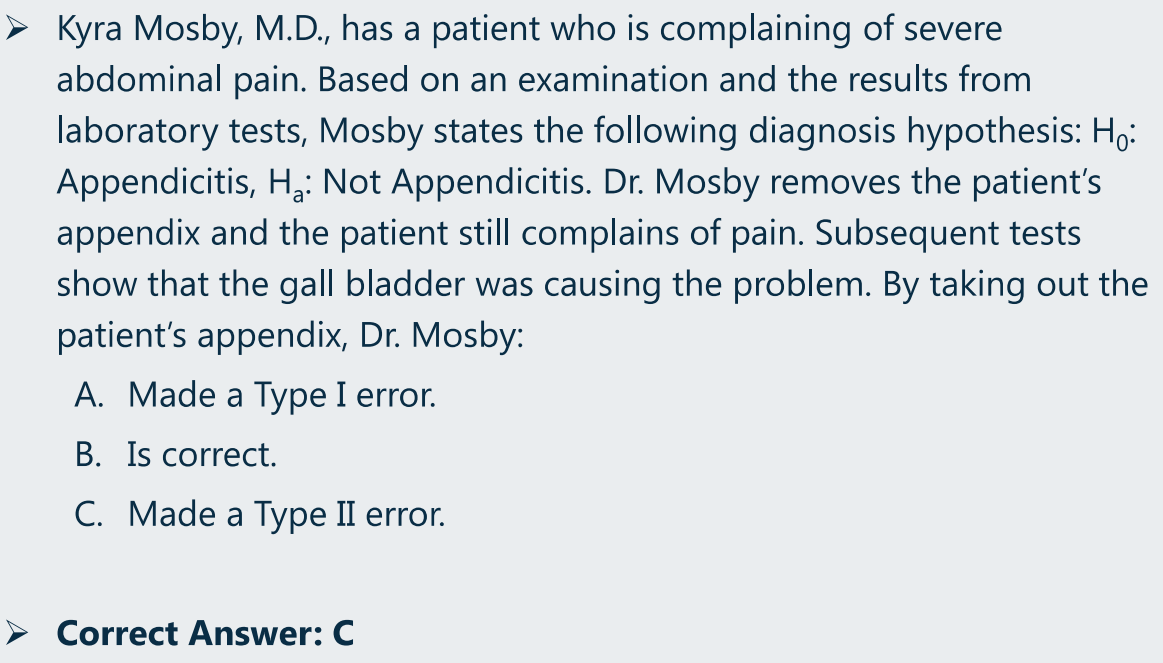1163x663 pixels.
Task: Choose the 'Made a Type I error' option
Action: [282, 395]
